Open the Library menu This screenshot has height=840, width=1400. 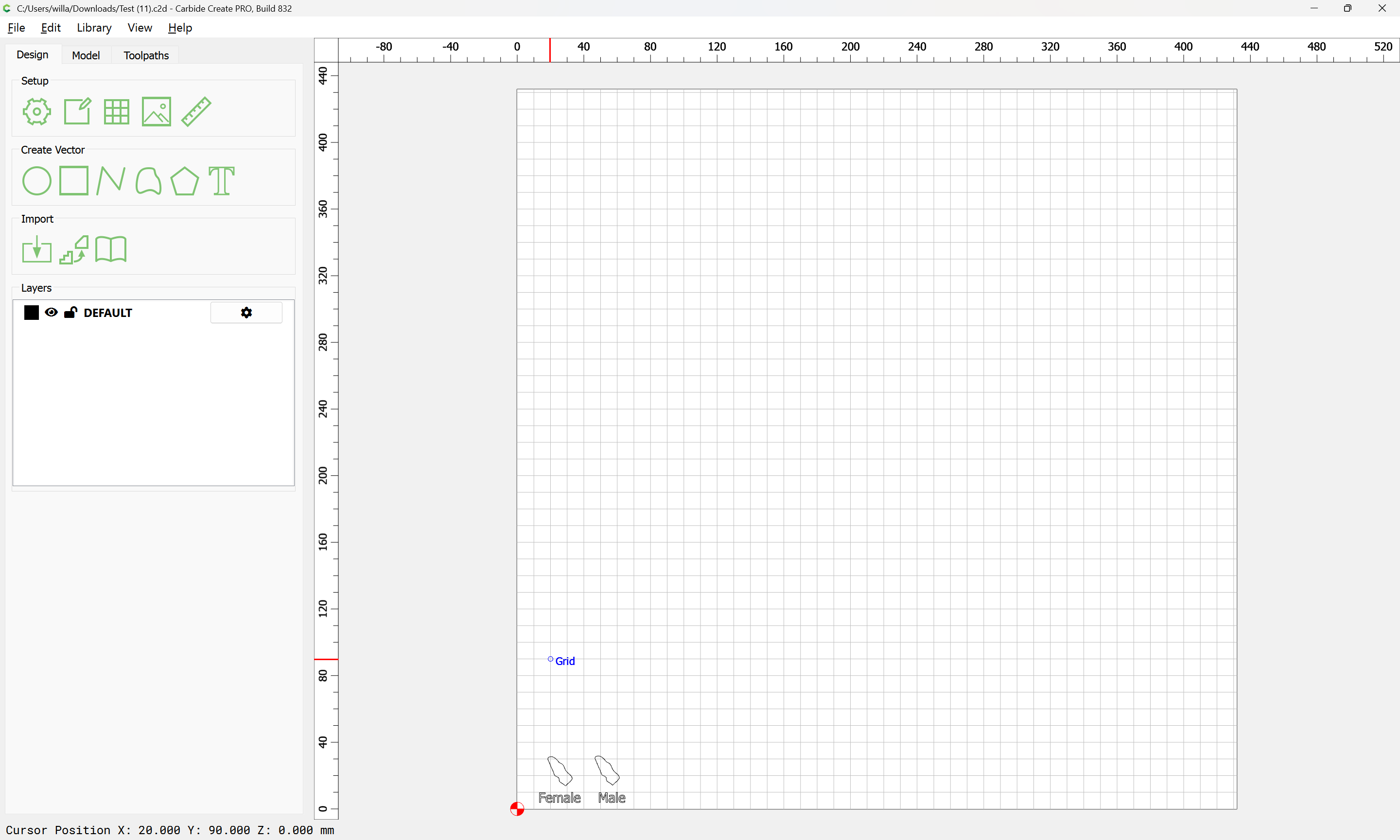[x=94, y=28]
